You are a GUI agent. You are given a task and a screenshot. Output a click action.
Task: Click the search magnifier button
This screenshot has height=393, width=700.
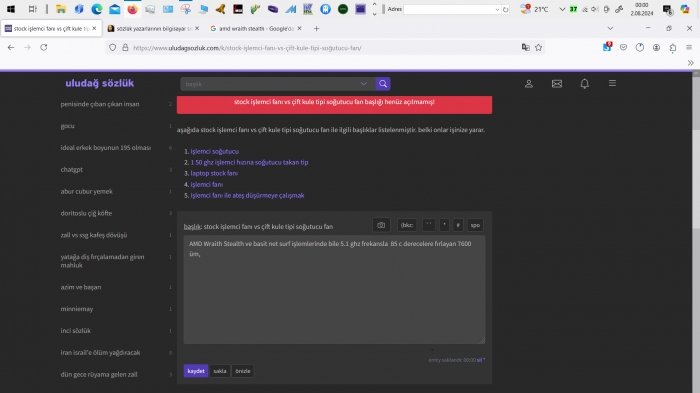(383, 84)
